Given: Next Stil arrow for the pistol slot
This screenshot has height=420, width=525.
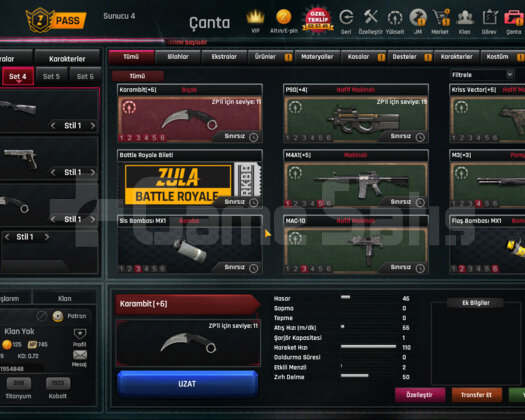Looking at the screenshot, I should [93, 172].
